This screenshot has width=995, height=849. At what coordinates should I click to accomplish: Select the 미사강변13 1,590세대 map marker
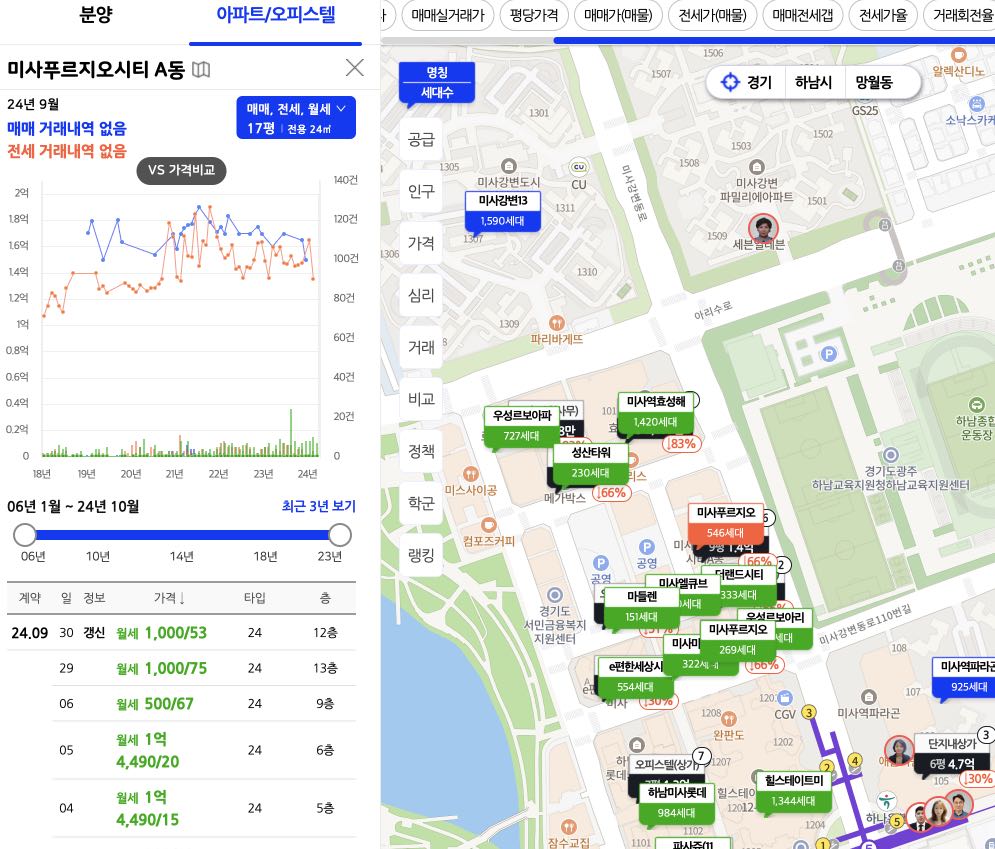pos(503,211)
